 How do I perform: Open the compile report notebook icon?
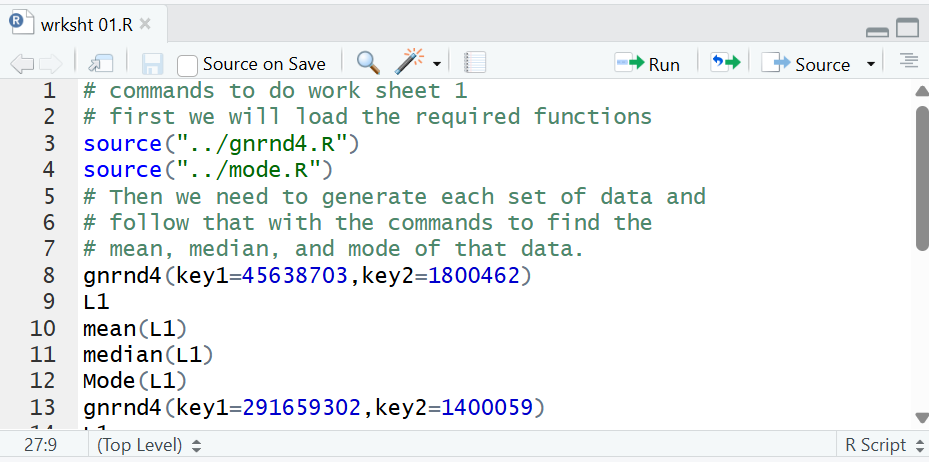475,63
